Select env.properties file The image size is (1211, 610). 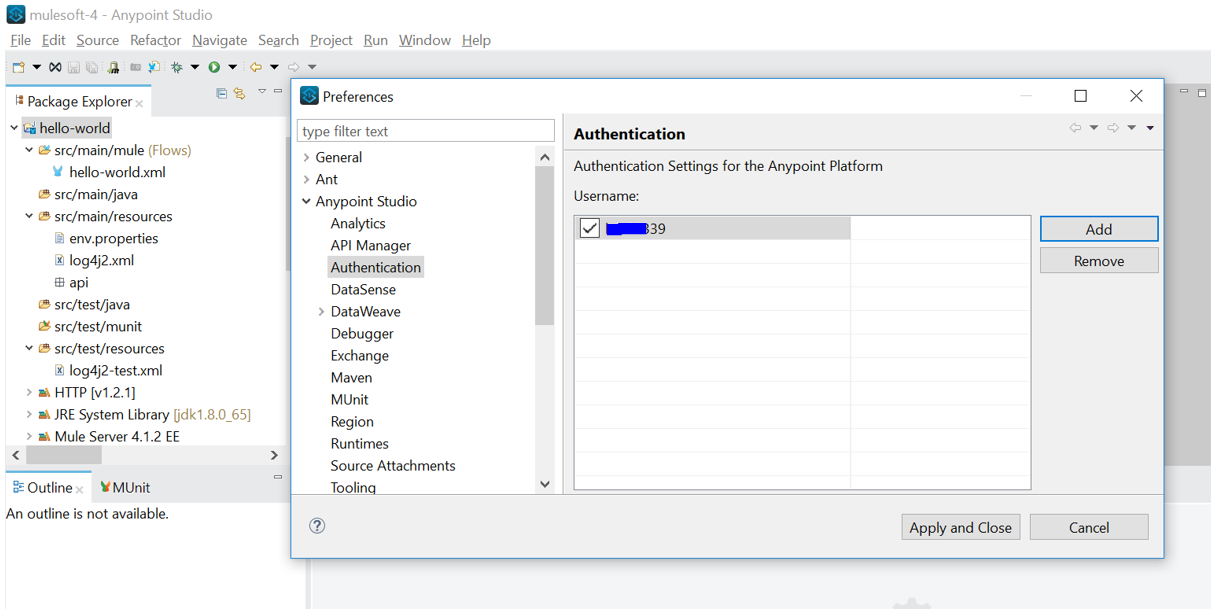pyautogui.click(x=113, y=238)
